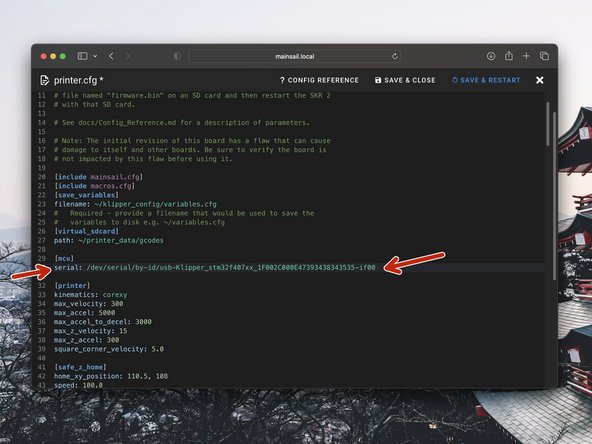Click the kinematics: corexy line
The width and height of the screenshot is (592, 444).
click(91, 294)
